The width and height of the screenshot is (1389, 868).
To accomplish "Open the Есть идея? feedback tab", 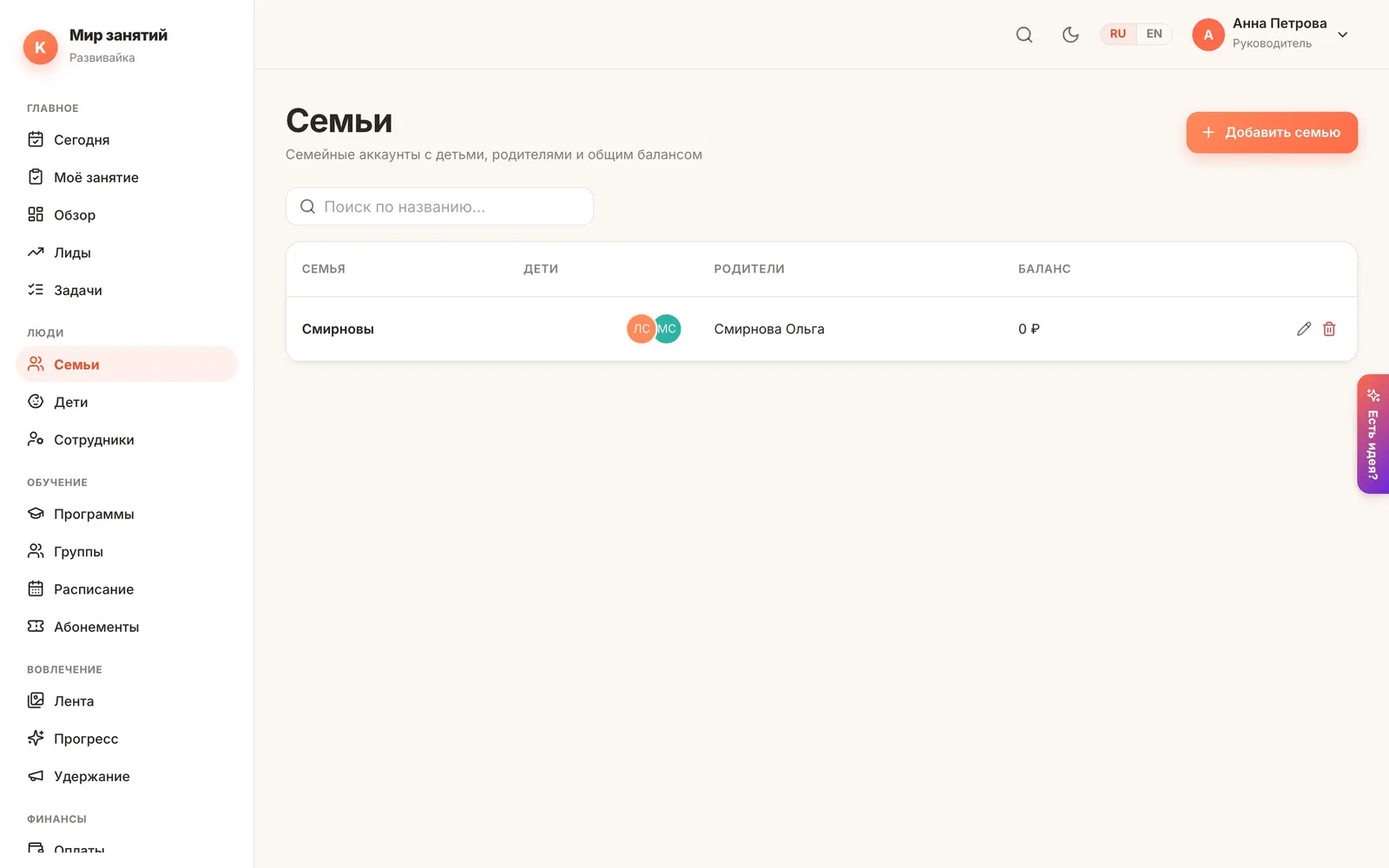I will tap(1373, 434).
